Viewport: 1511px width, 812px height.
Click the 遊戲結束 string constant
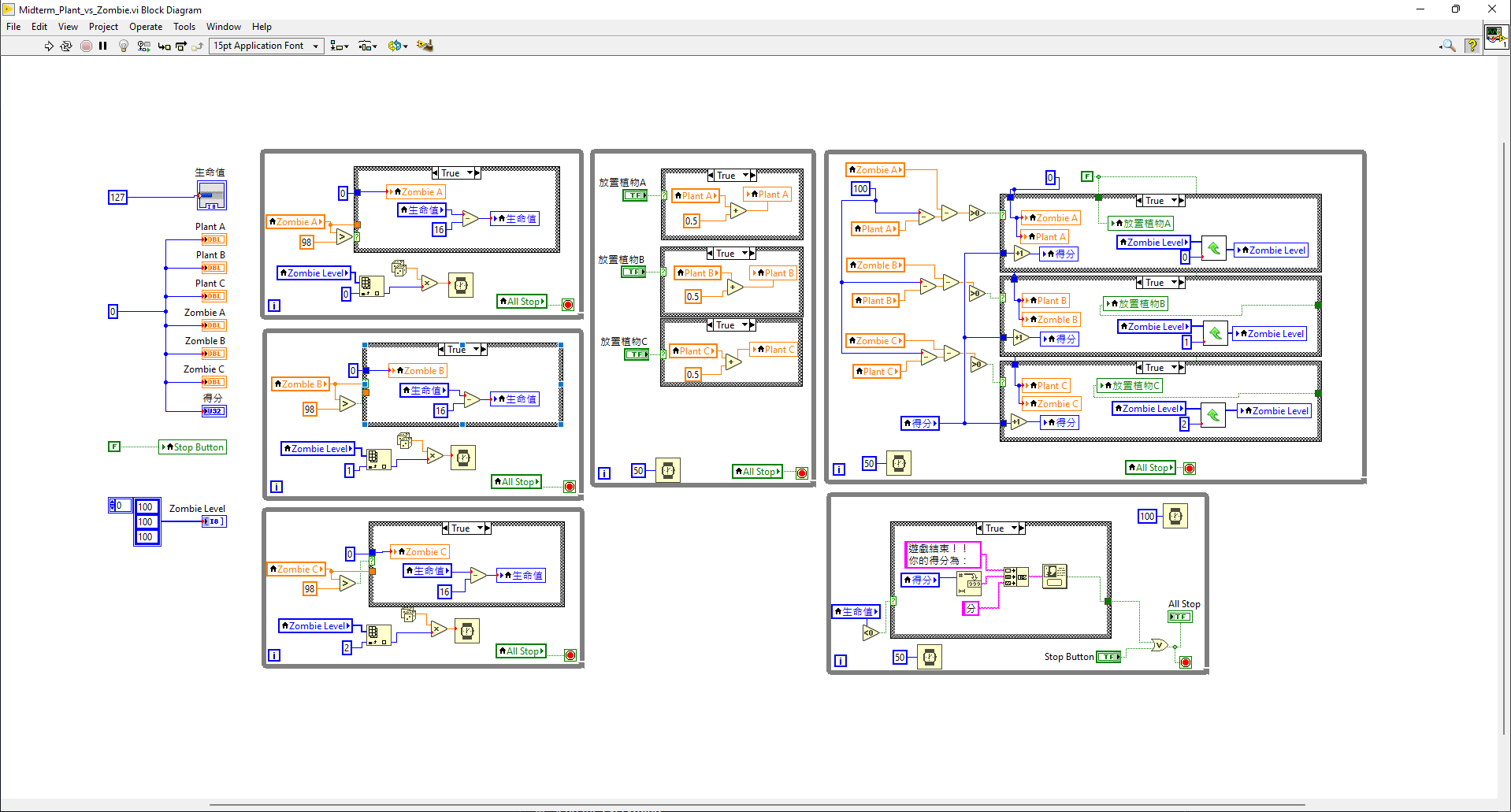pyautogui.click(x=942, y=554)
